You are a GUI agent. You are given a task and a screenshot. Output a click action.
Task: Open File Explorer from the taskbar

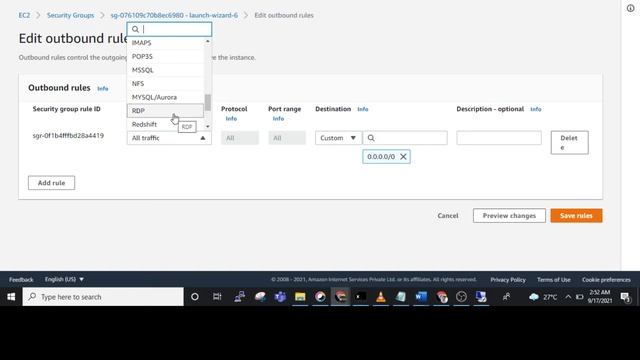300,297
